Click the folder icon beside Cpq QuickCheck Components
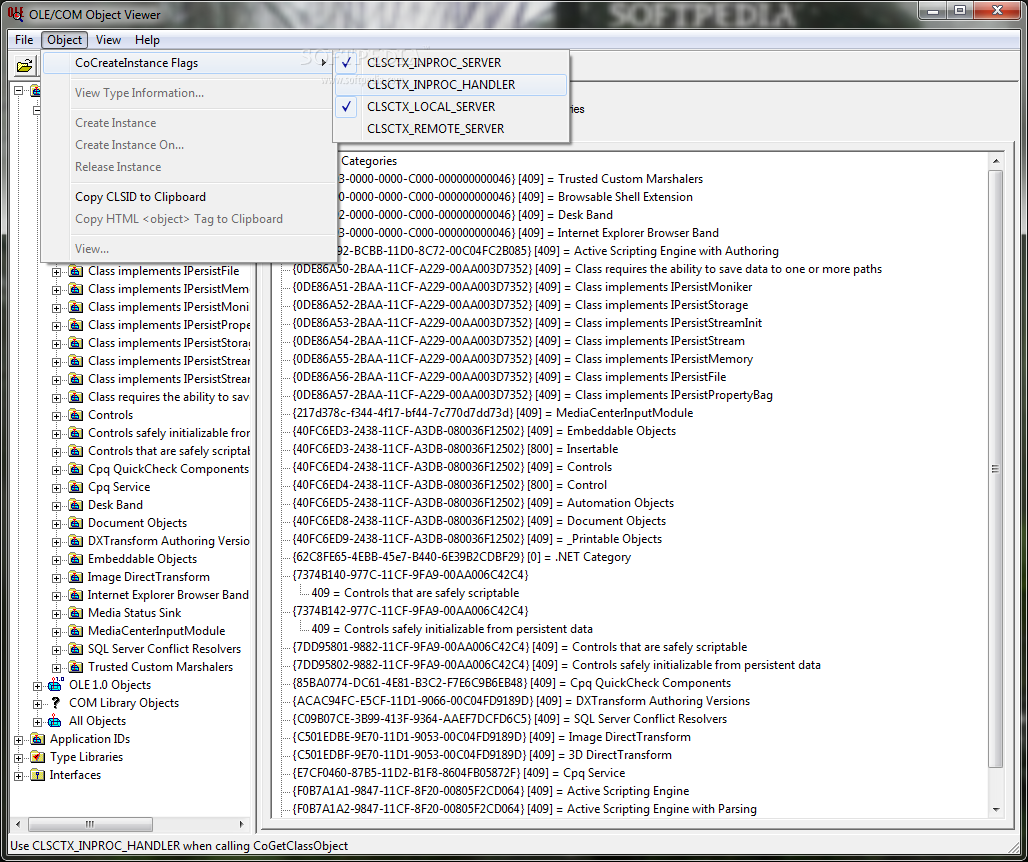This screenshot has width=1028, height=862. coord(76,469)
